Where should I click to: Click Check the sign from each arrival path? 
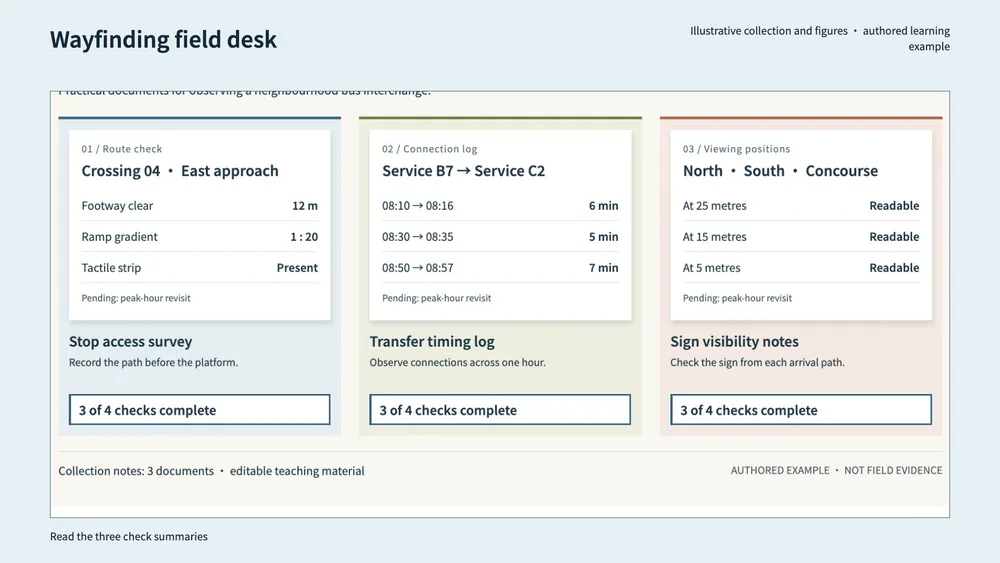coord(758,362)
